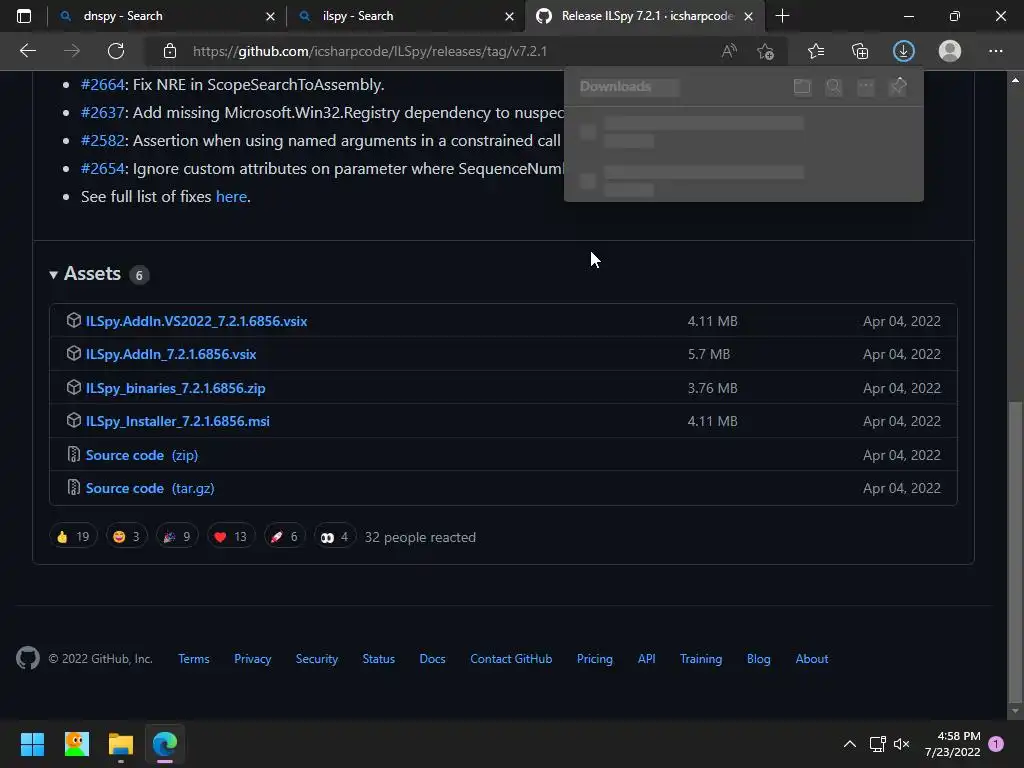
Task: Open more options in the Downloads panel
Action: [x=866, y=86]
